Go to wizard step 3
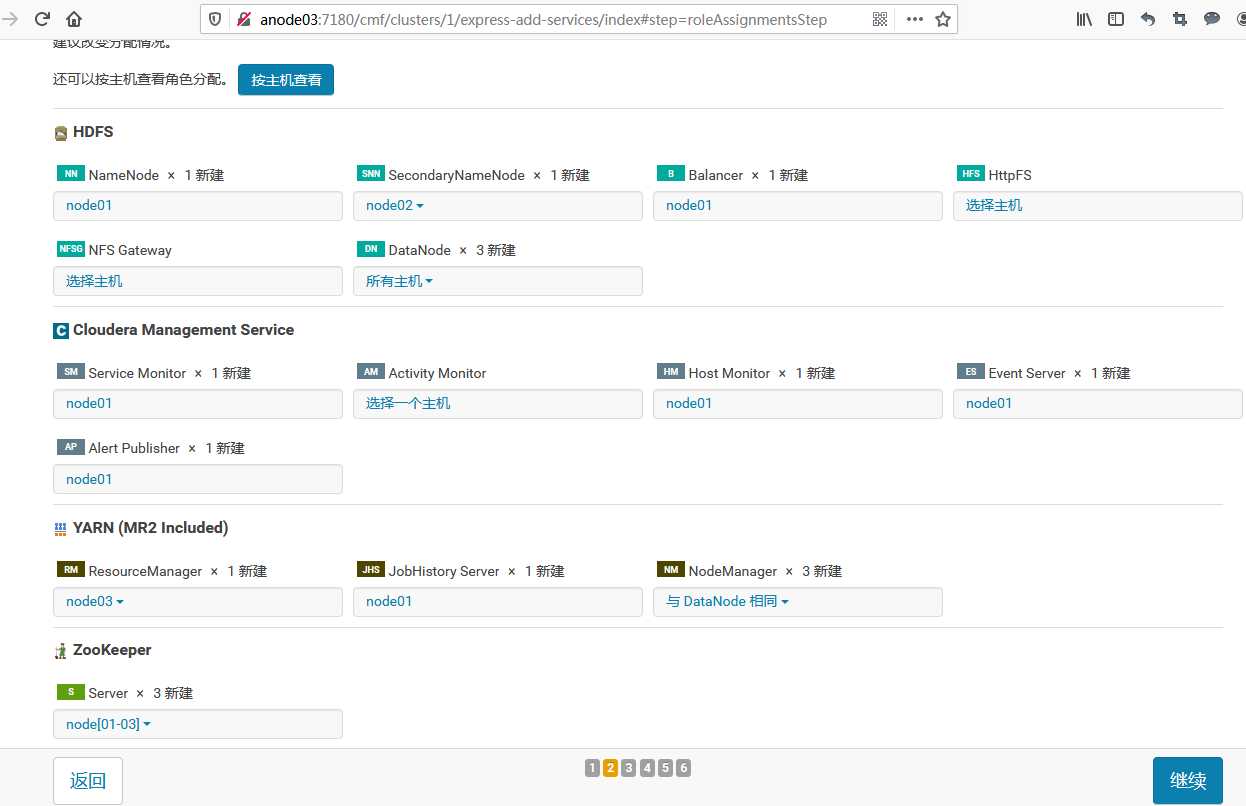This screenshot has height=806, width=1246. pyautogui.click(x=628, y=768)
